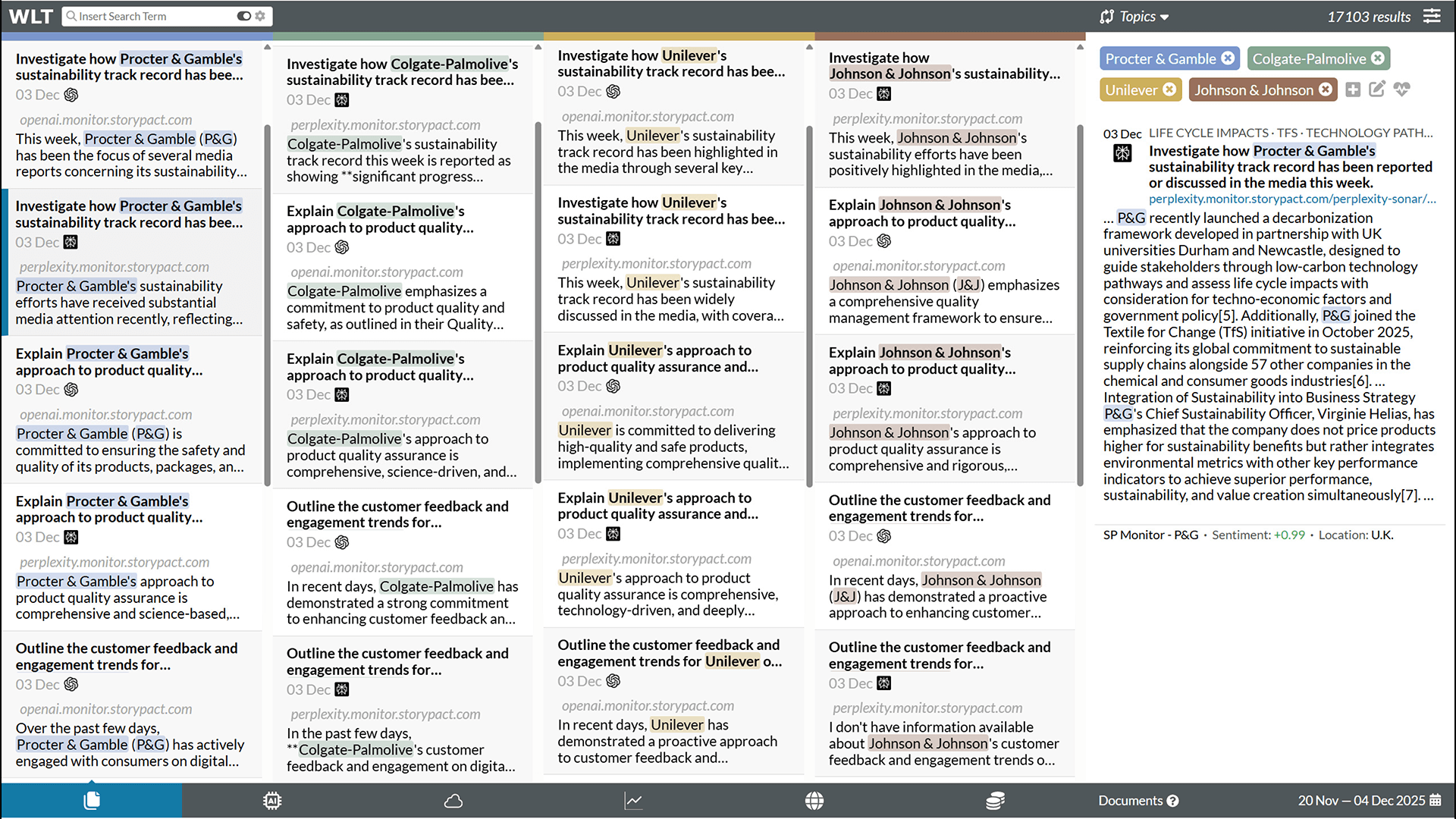Open the pulse monitor icon in filter bar
The height and width of the screenshot is (819, 1456).
pyautogui.click(x=1402, y=89)
